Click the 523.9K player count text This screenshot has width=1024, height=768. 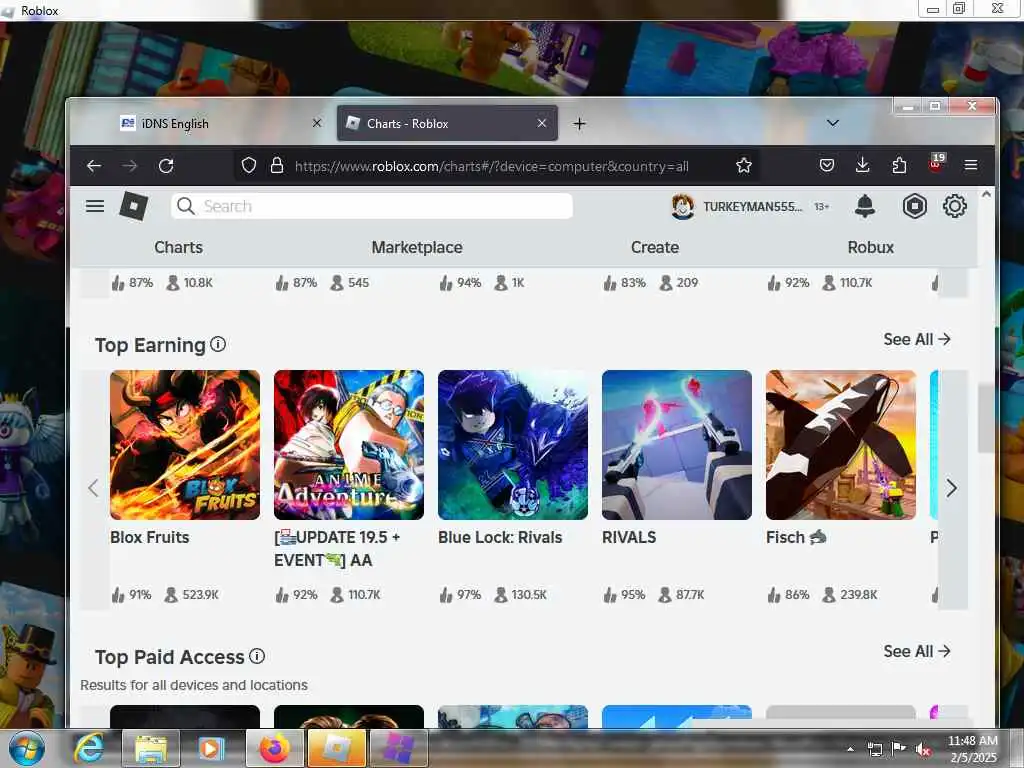pos(200,595)
